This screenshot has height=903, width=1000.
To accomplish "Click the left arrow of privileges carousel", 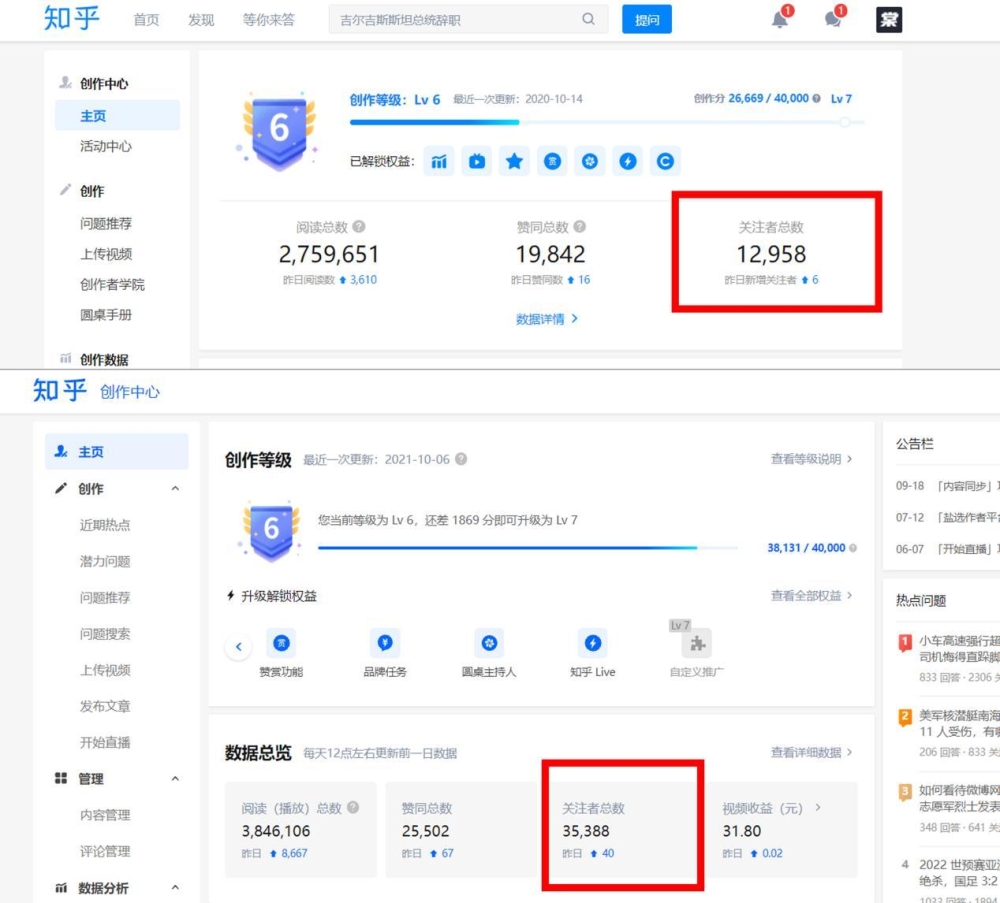I will 239,646.
